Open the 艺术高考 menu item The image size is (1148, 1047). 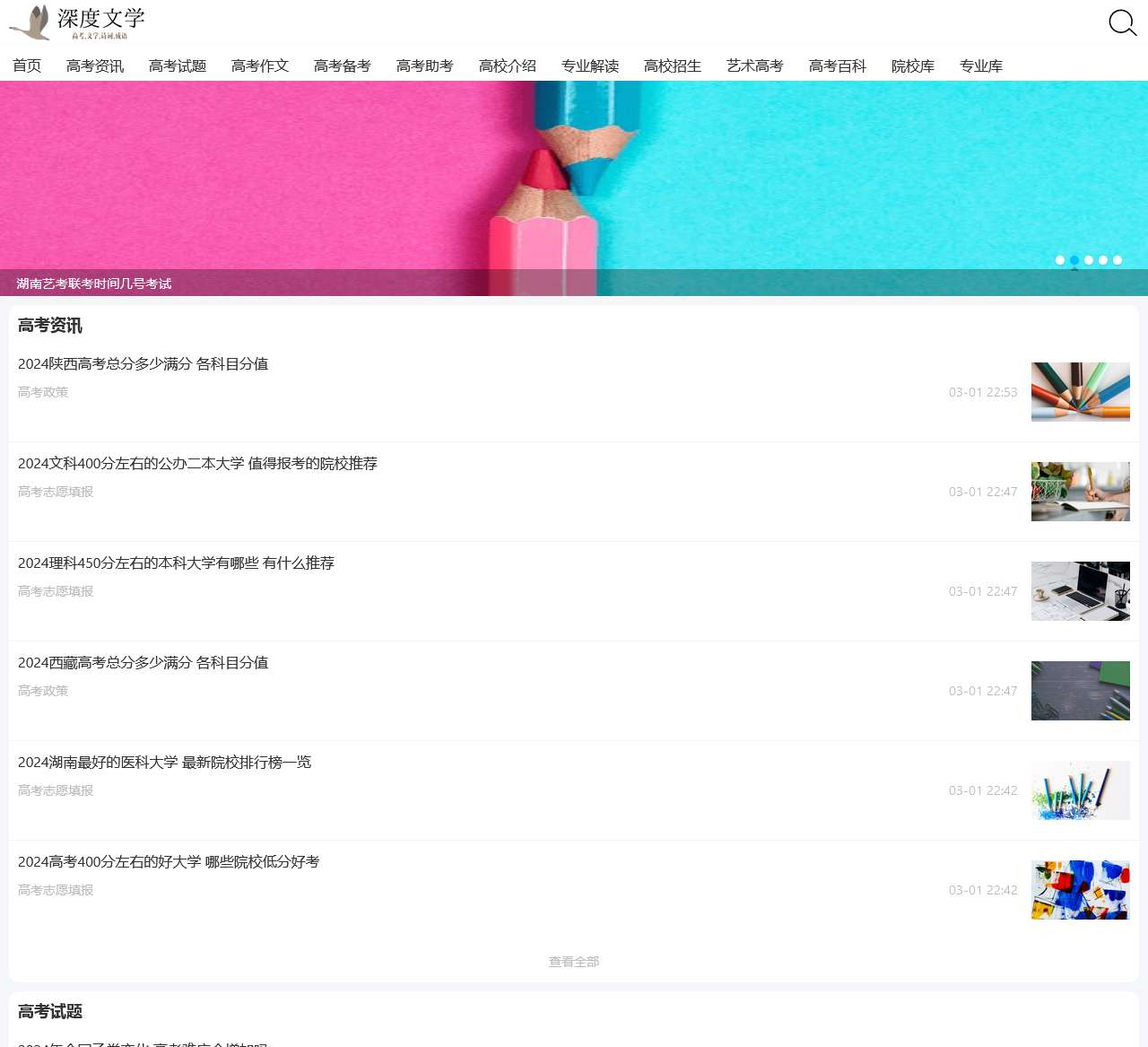(754, 65)
